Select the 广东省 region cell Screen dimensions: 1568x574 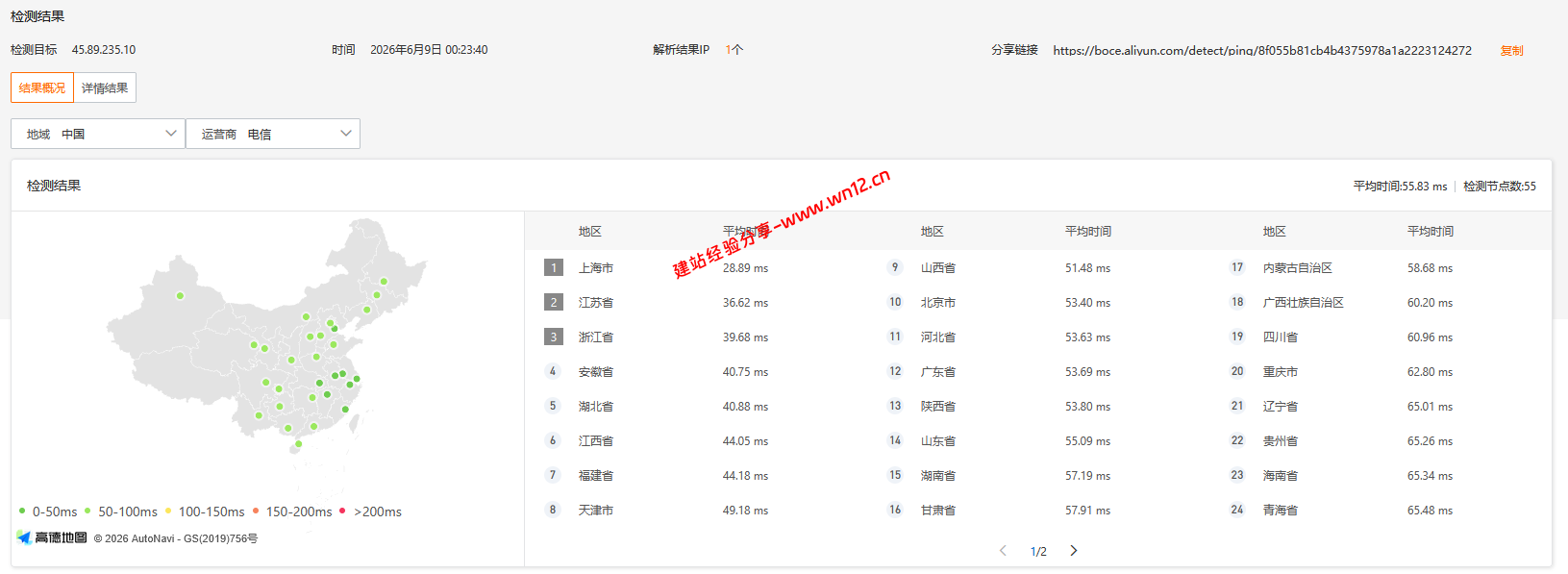pos(938,372)
